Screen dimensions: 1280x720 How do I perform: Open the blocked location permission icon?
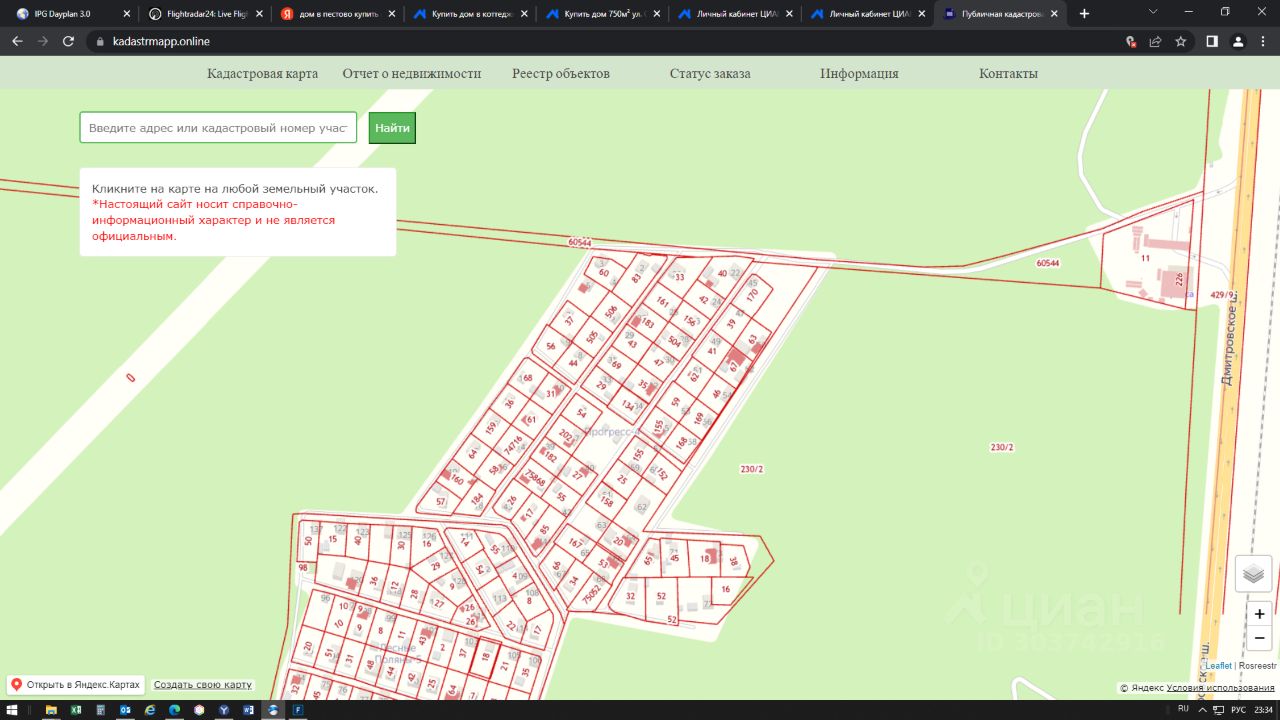[1130, 42]
